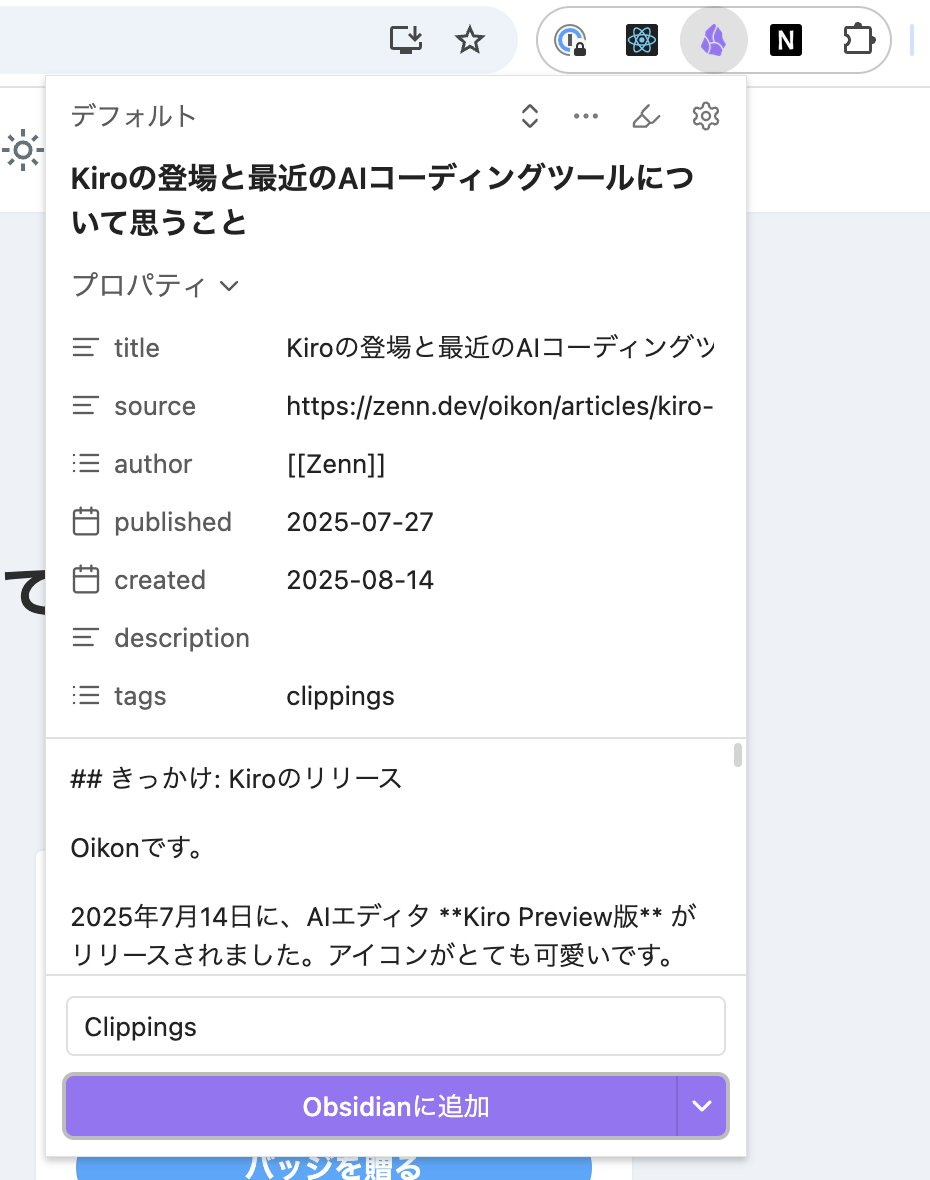Switch template with the up-down chevron selector
This screenshot has height=1180, width=930.
point(530,117)
